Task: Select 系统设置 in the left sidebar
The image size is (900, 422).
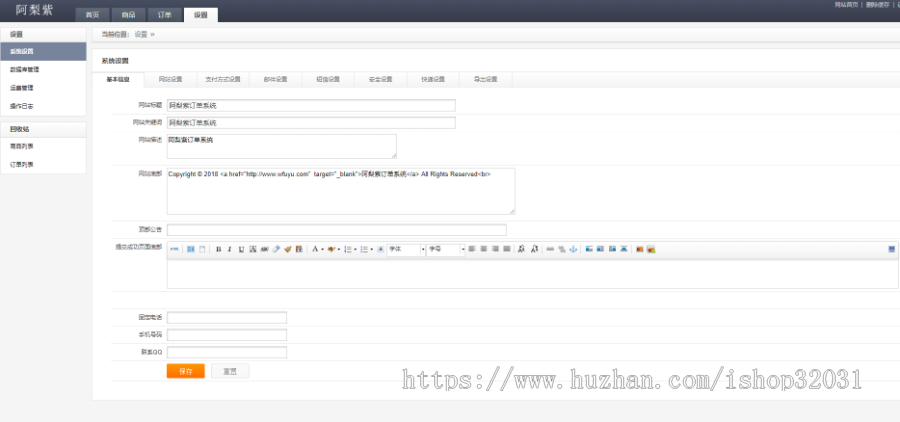Action: pyautogui.click(x=43, y=51)
